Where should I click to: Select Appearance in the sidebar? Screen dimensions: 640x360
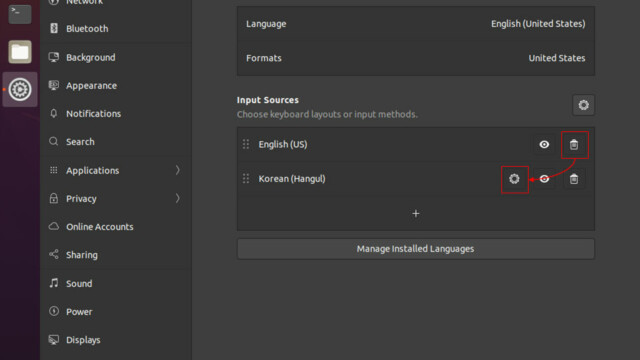tap(116, 85)
